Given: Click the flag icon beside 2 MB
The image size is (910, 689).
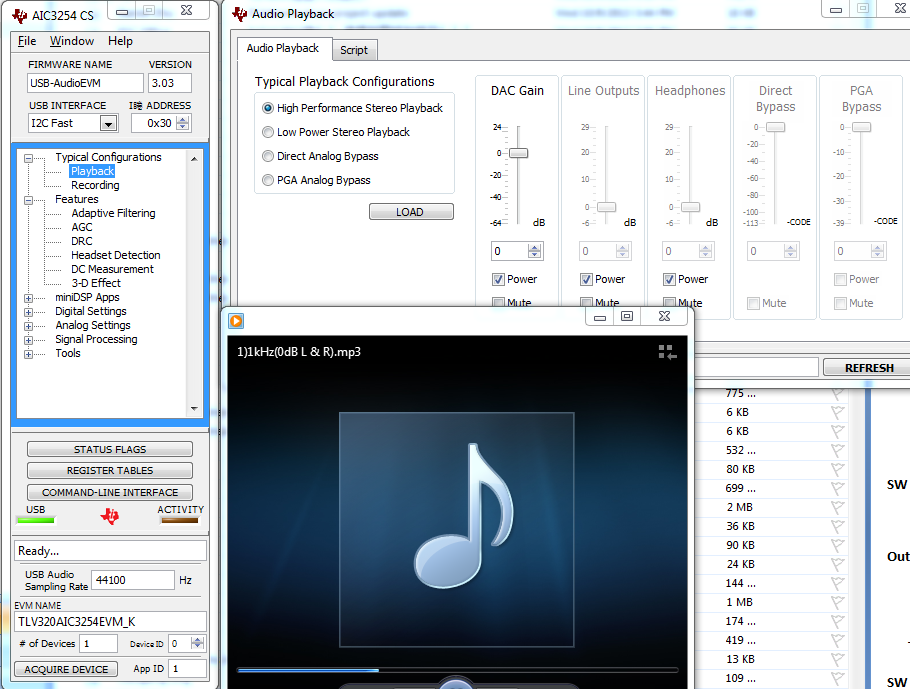Looking at the screenshot, I should [x=837, y=507].
